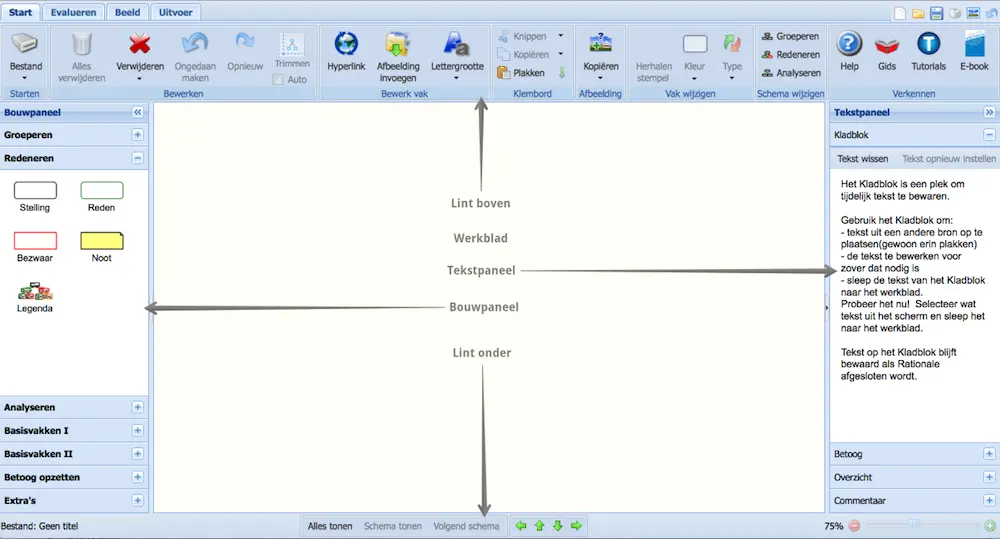
Task: Open the Uitvoer tab
Action: pyautogui.click(x=175, y=12)
